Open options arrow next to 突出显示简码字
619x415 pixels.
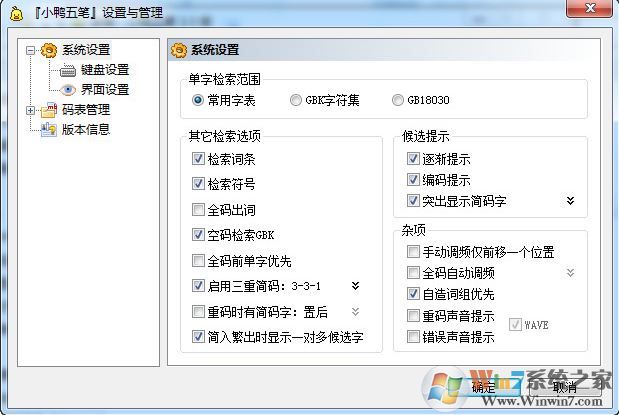click(570, 201)
